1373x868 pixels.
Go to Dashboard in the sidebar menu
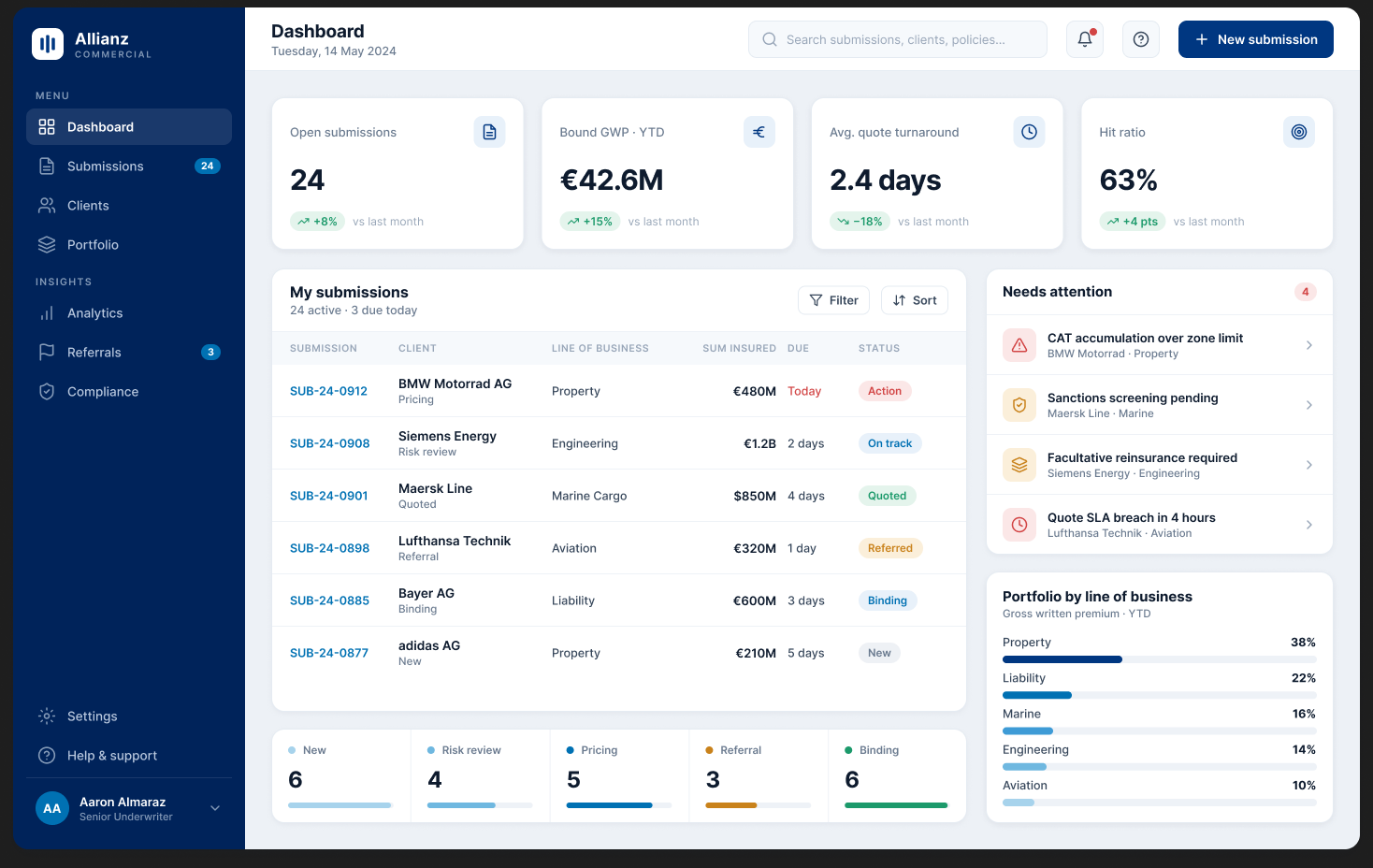point(129,127)
